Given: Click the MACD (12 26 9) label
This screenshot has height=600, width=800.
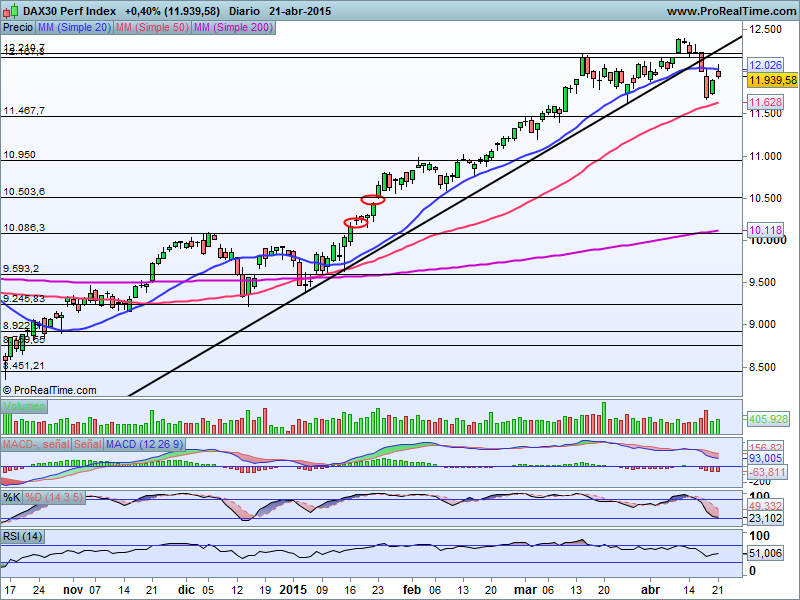Looking at the screenshot, I should pos(144,444).
